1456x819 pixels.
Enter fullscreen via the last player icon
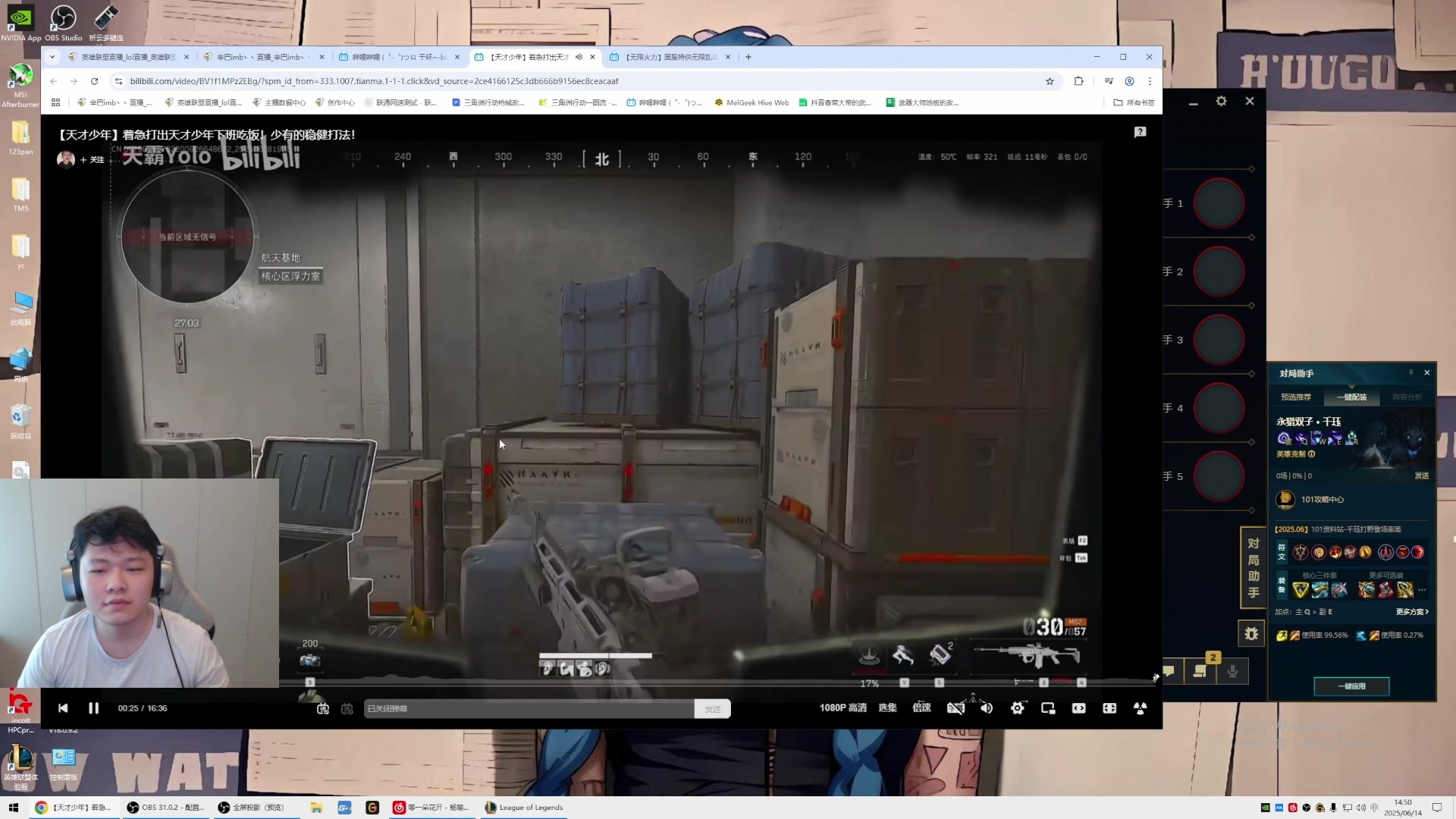[x=1140, y=708]
